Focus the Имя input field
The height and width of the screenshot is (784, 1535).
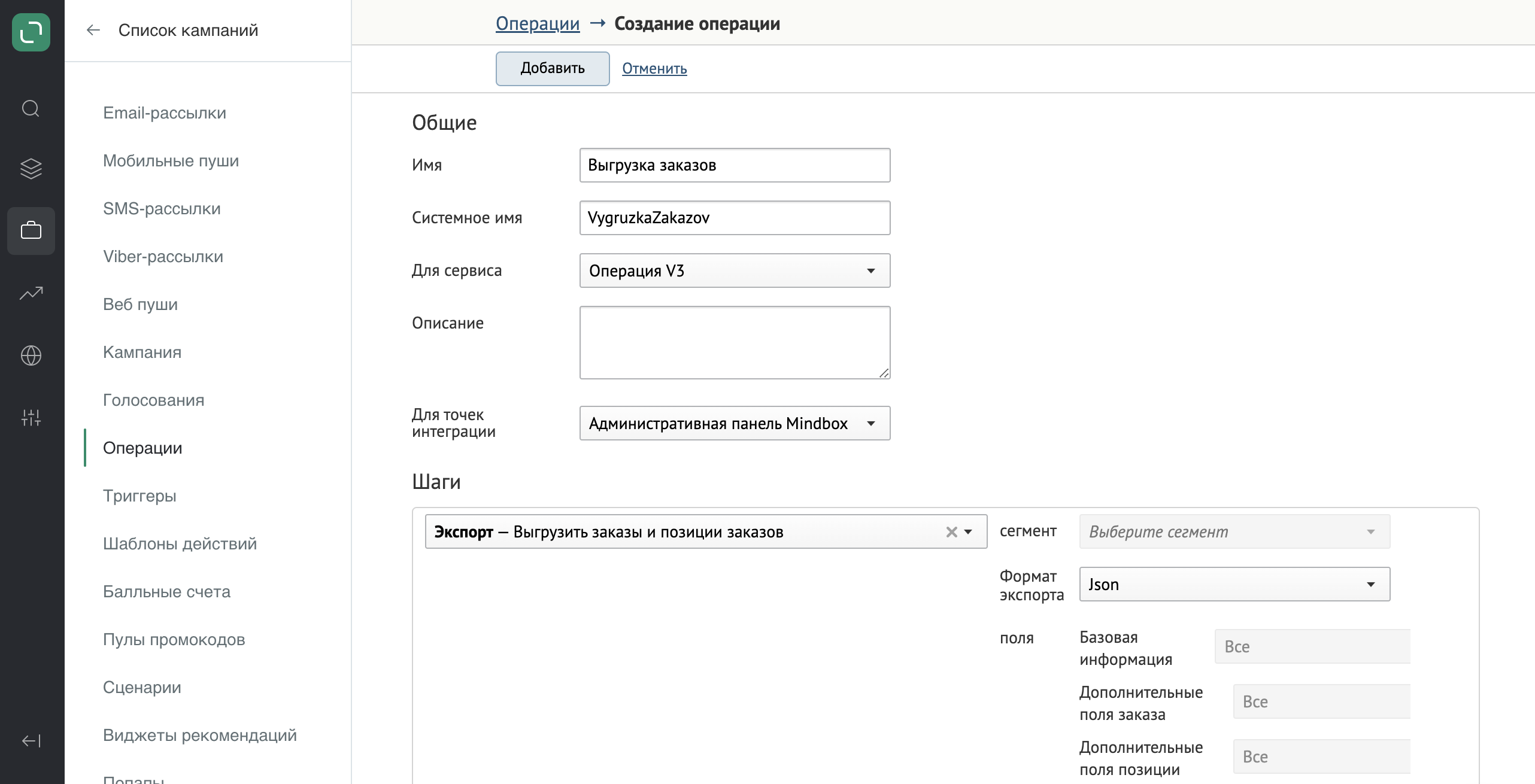[x=735, y=165]
